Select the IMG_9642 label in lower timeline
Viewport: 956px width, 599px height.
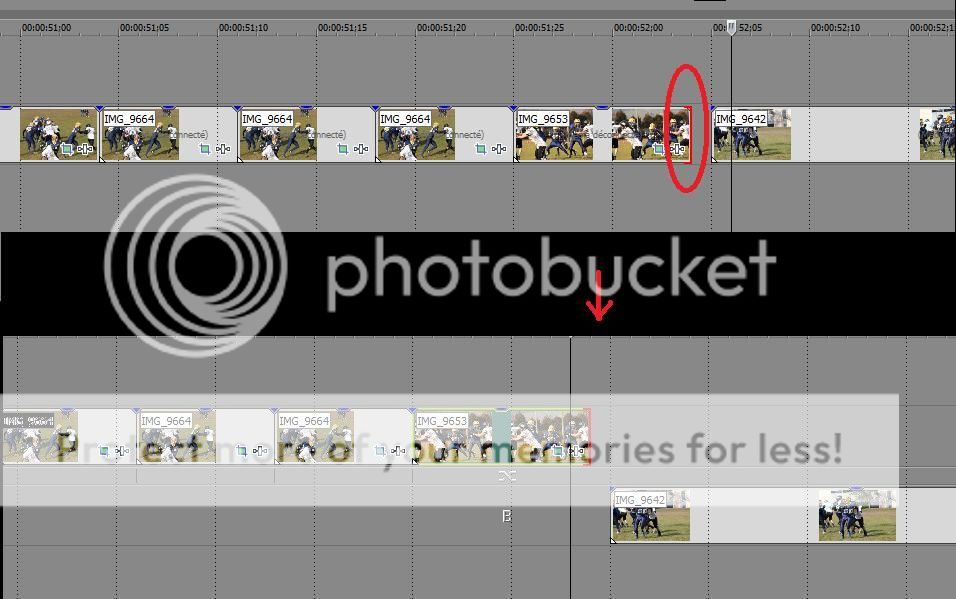640,500
